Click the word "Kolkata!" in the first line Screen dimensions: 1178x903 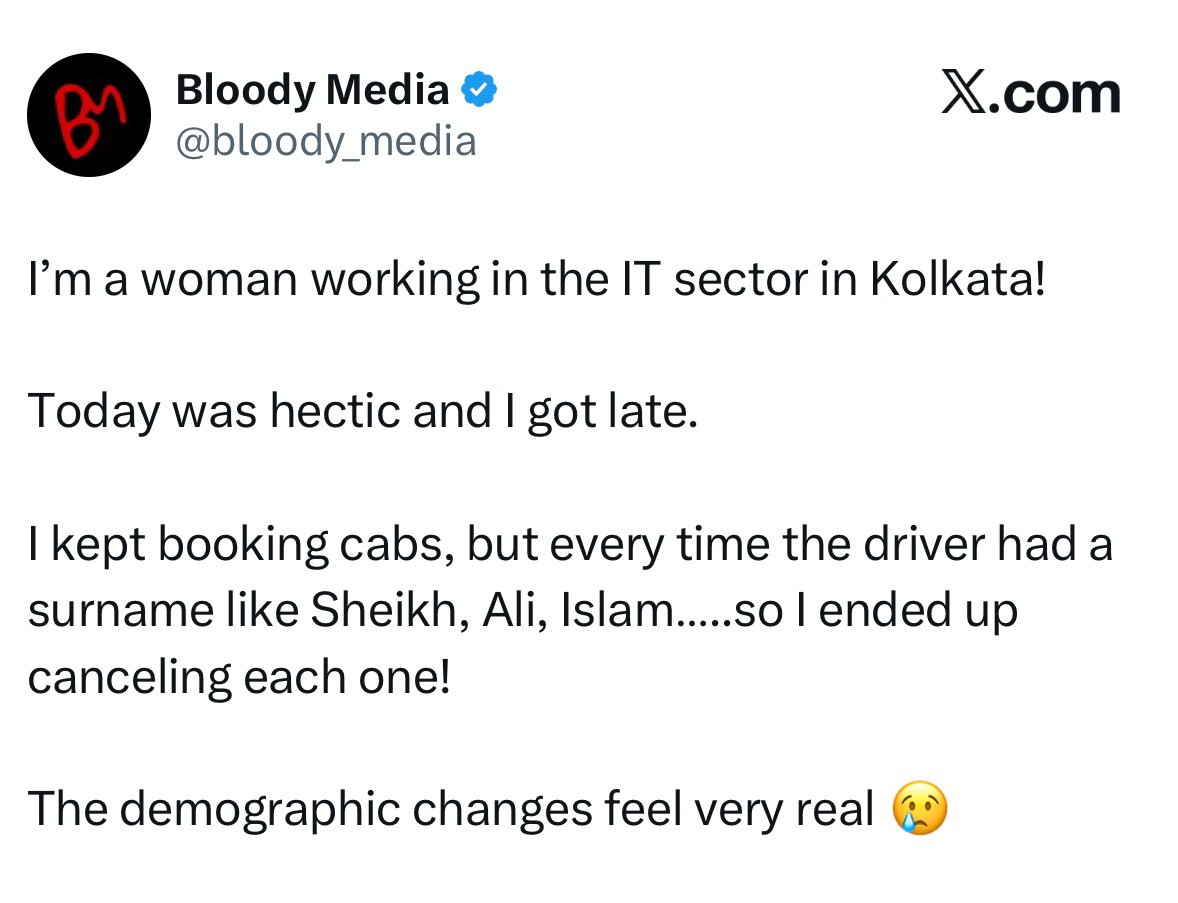[958, 279]
